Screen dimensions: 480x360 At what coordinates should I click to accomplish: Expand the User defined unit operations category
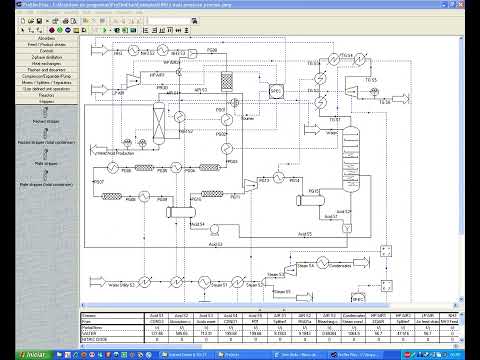coord(47,89)
